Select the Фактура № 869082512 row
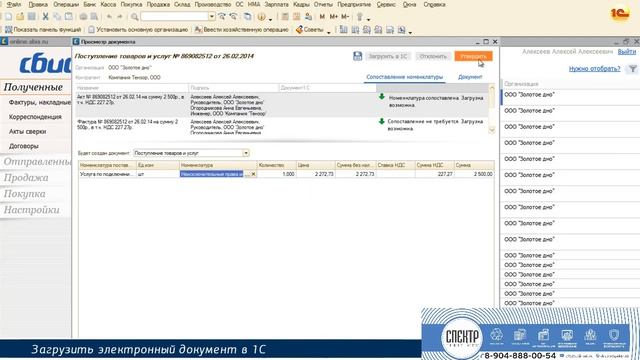Viewport: 640px width, 360px height. pos(282,126)
